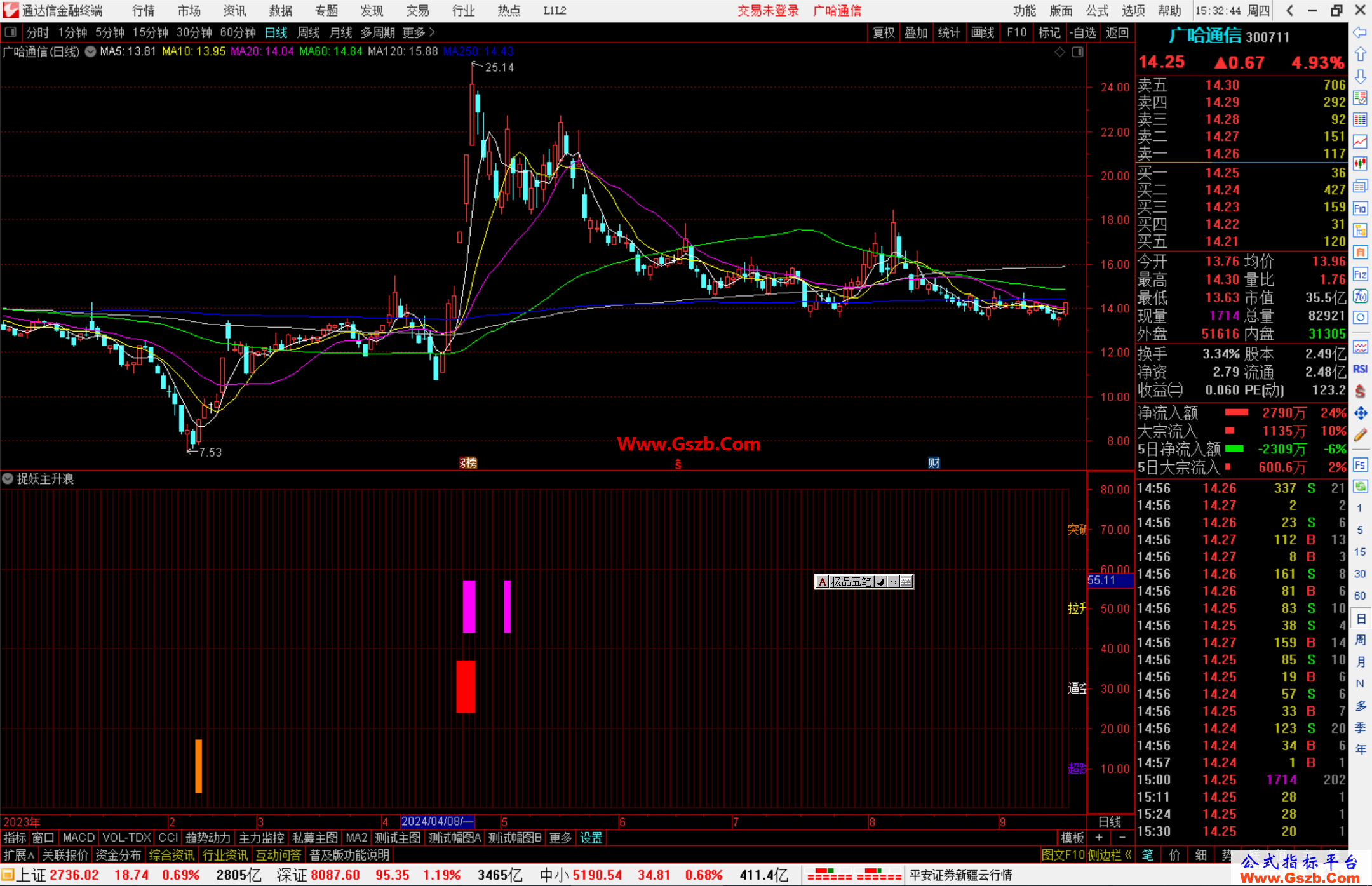Show the candlestick chart sidebar icon
The width and height of the screenshot is (1372, 886).
pyautogui.click(x=1360, y=164)
